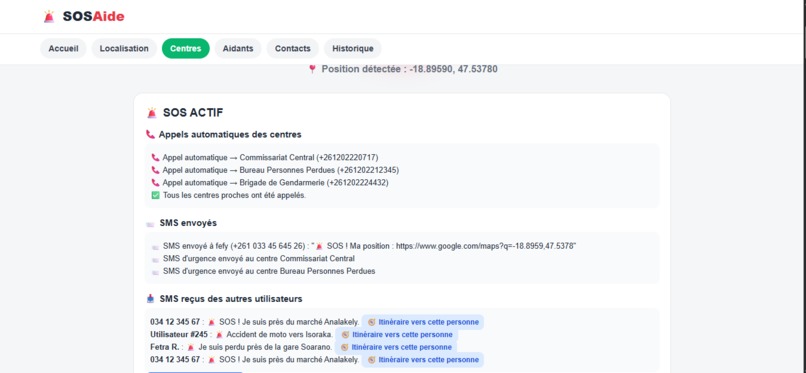Click the SOSAide brand name
The width and height of the screenshot is (806, 373).
tap(94, 16)
